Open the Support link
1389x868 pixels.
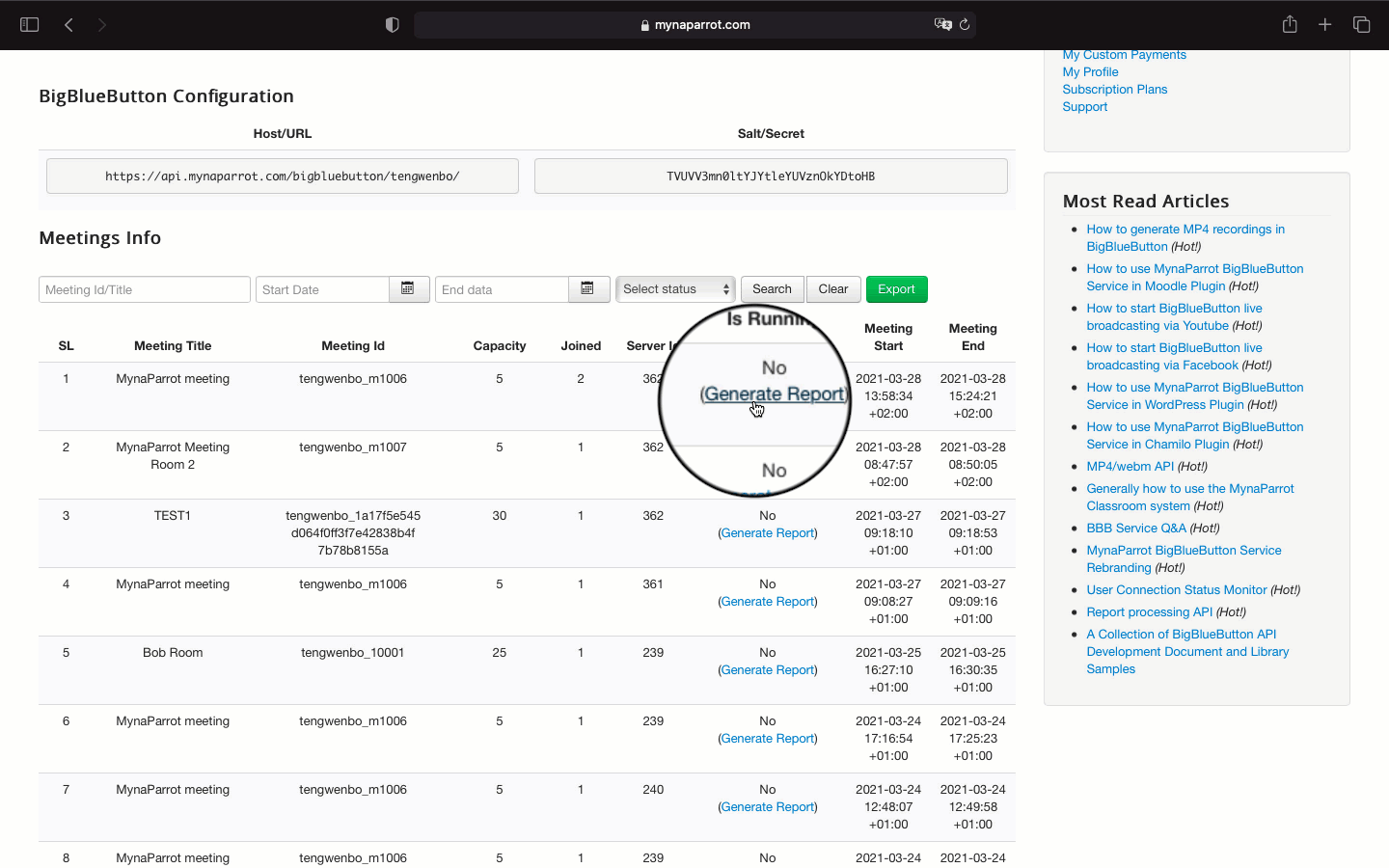[x=1084, y=107]
